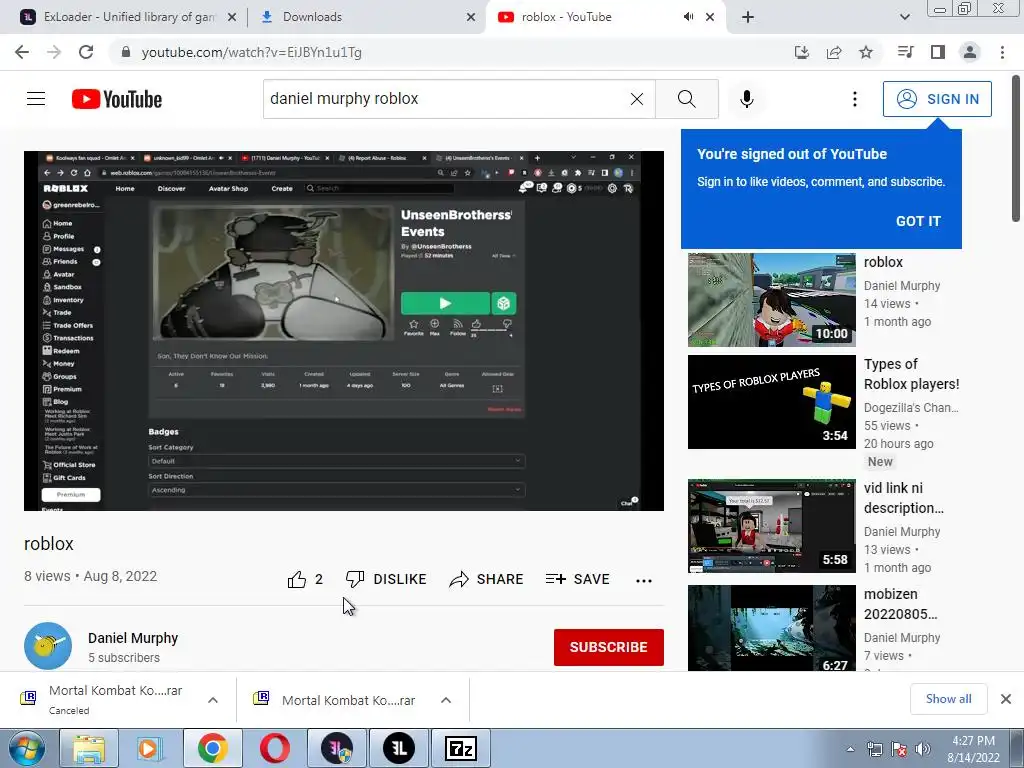Click the address bar URL

click(x=251, y=52)
